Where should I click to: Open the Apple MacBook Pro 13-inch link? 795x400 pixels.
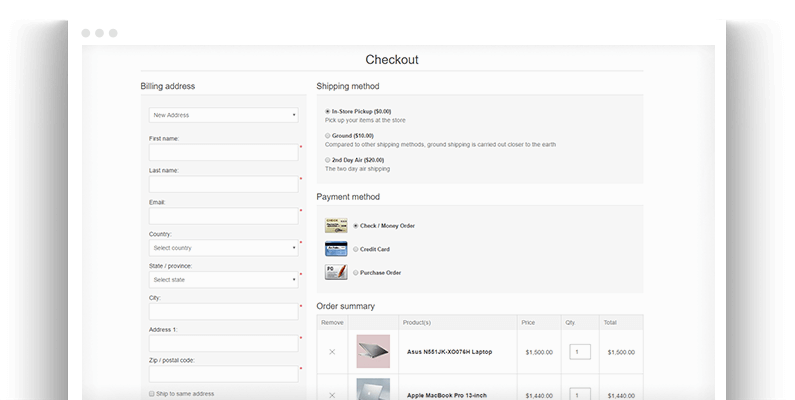coord(447,395)
